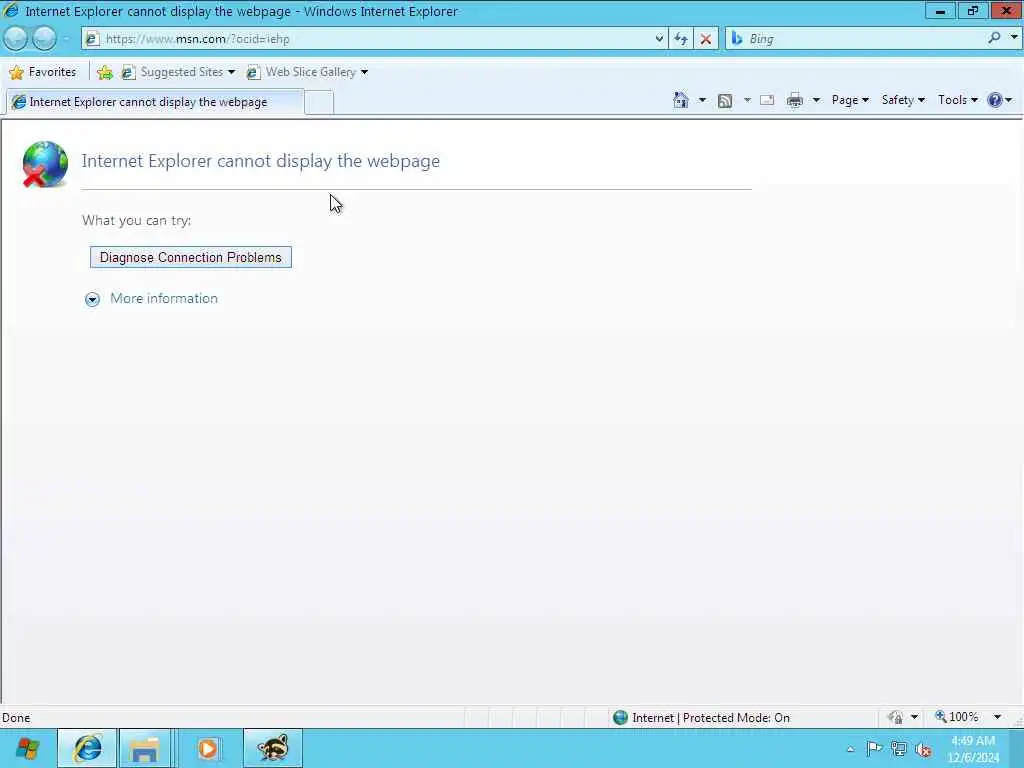
Task: Show hidden tray icons arrow
Action: point(850,748)
